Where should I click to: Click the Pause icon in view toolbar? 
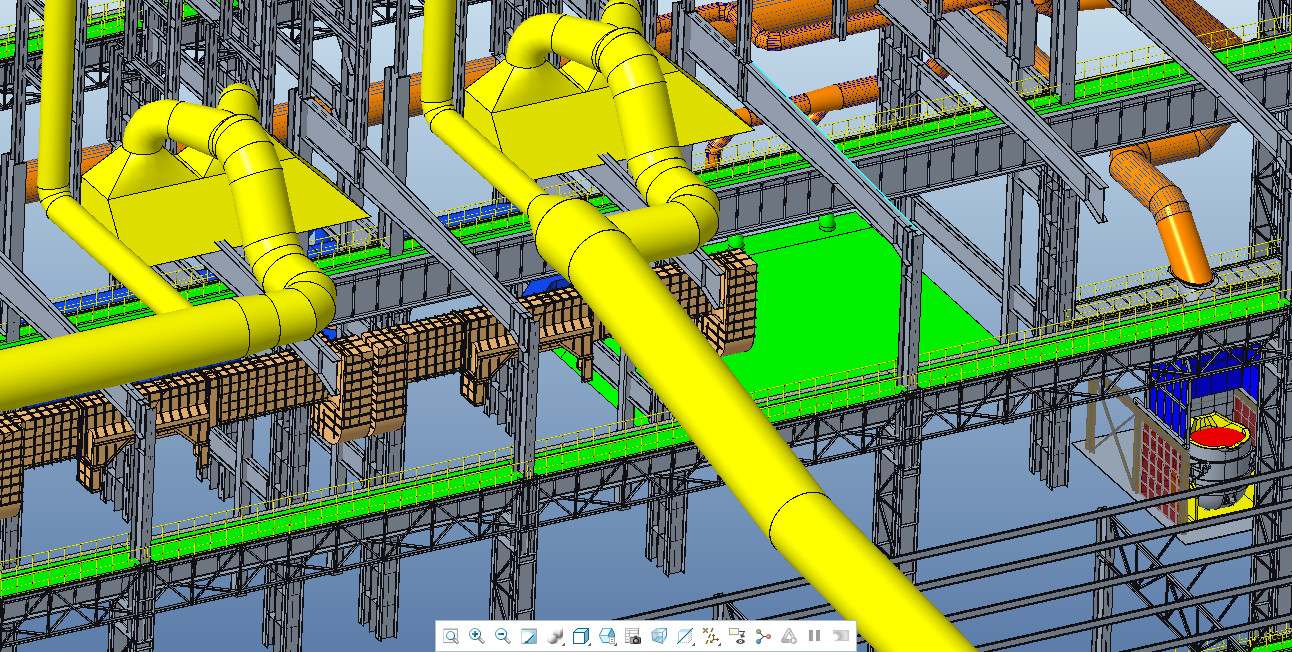pos(814,636)
